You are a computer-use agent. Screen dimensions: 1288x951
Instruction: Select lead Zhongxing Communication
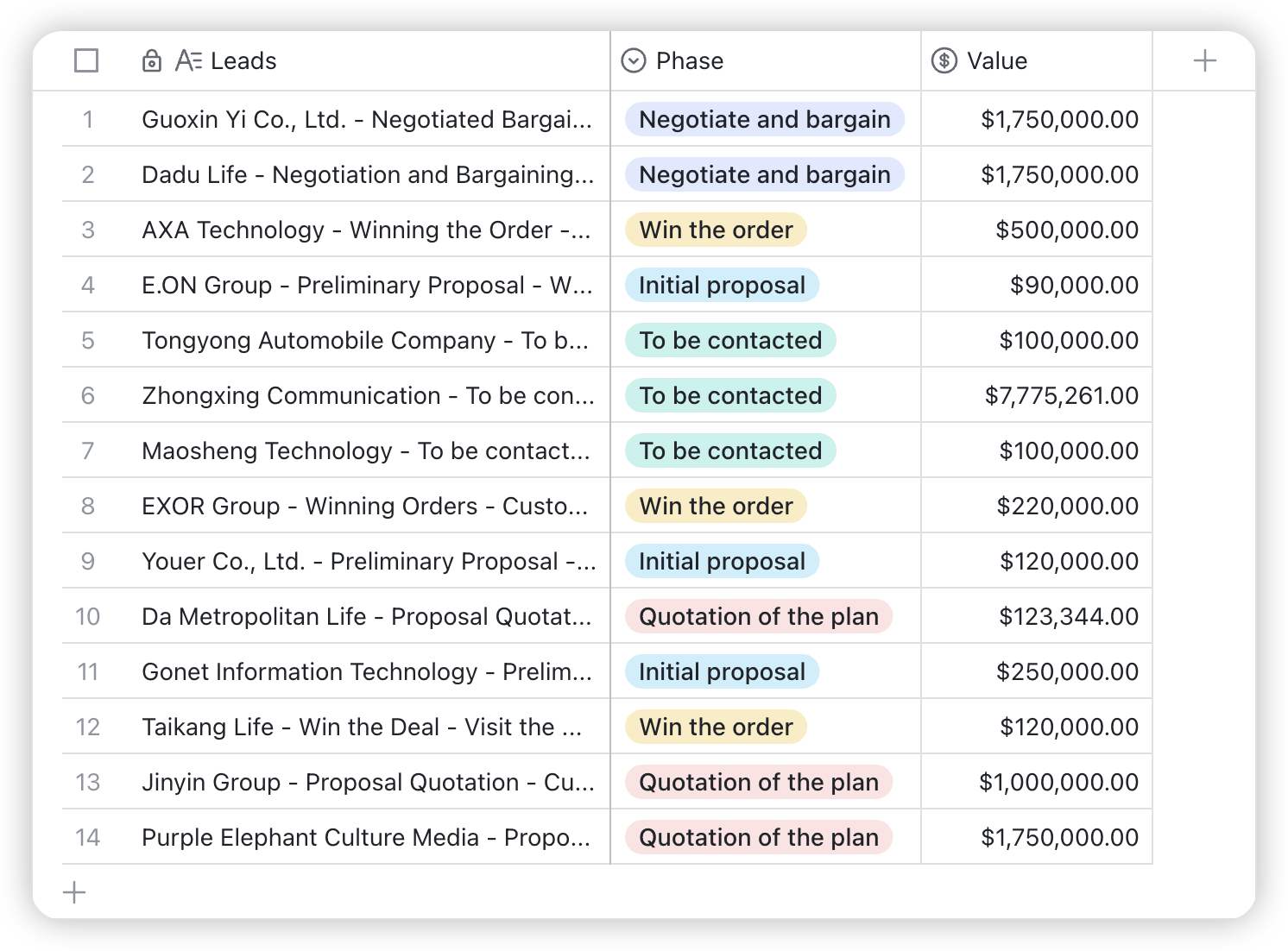point(368,395)
